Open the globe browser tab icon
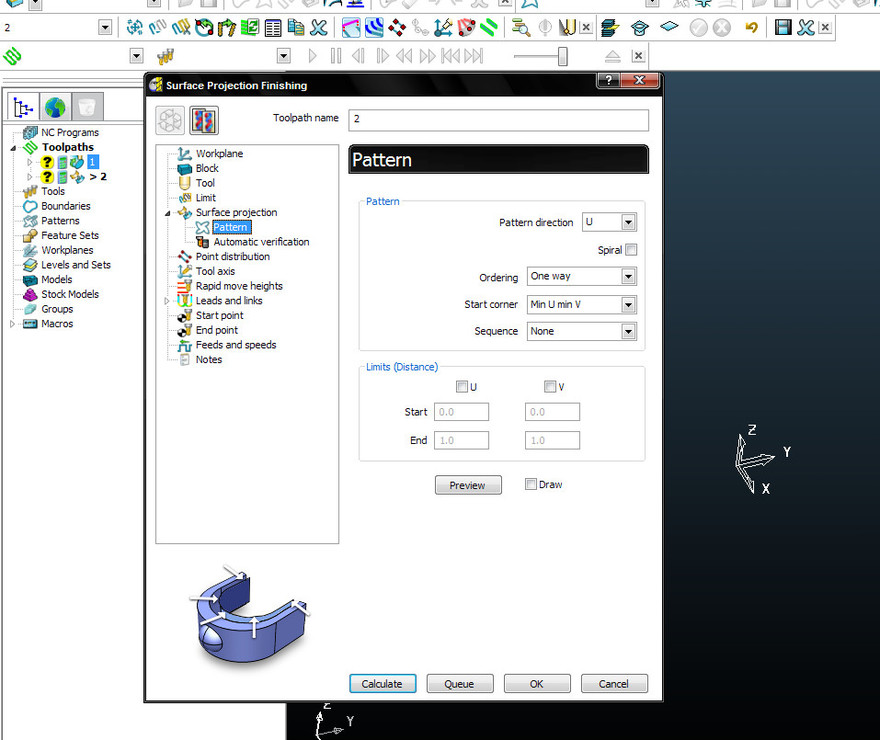 click(54, 106)
